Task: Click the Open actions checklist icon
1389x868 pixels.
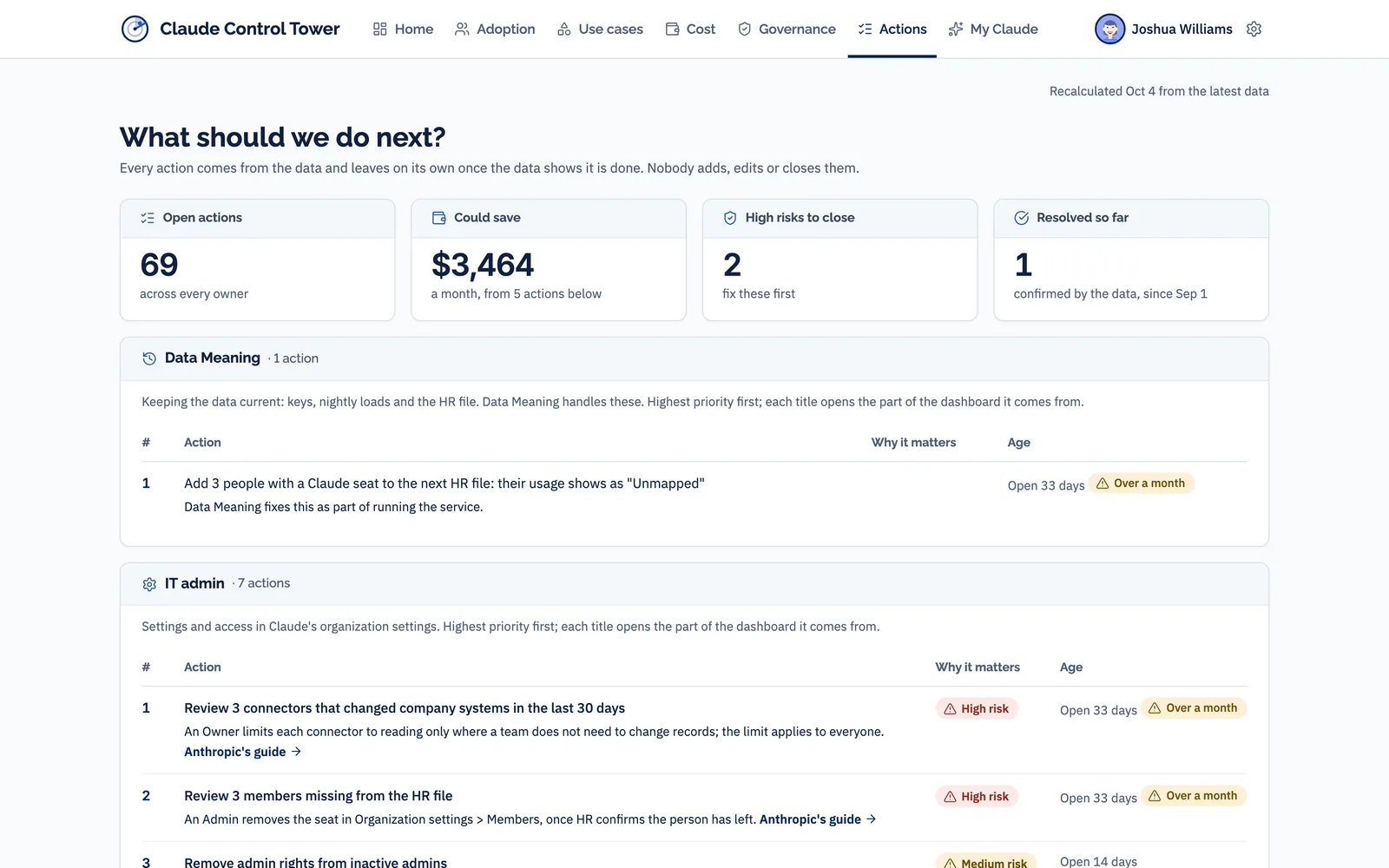Action: (148, 218)
